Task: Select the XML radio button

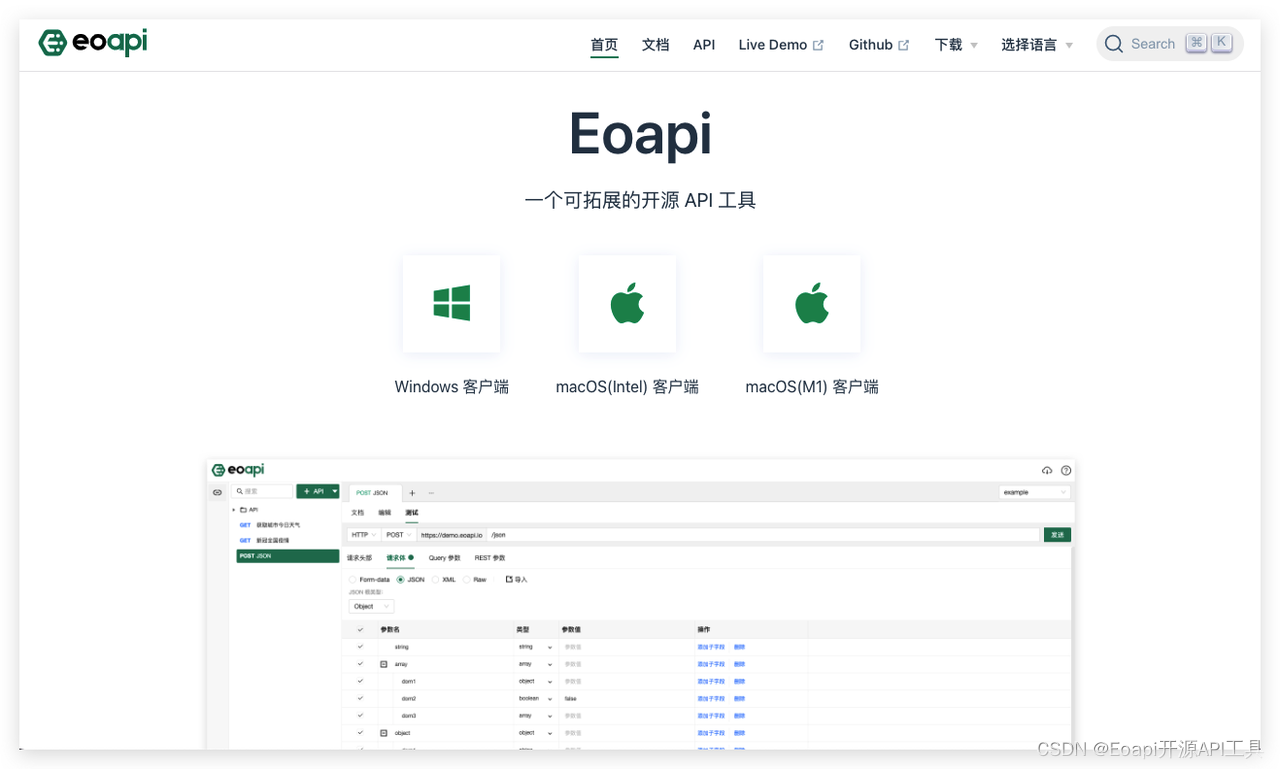Action: (435, 580)
